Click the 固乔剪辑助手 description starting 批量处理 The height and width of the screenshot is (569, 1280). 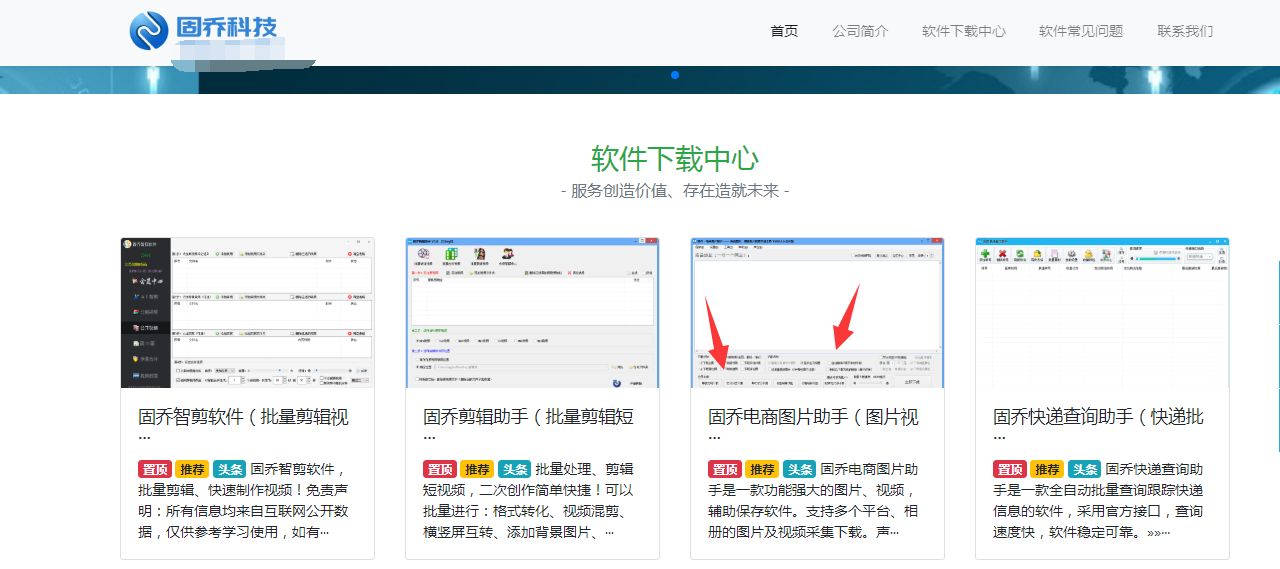coord(528,500)
